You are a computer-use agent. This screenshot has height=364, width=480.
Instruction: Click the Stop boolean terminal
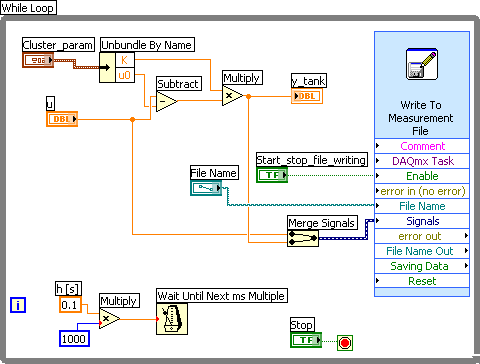pyautogui.click(x=306, y=340)
